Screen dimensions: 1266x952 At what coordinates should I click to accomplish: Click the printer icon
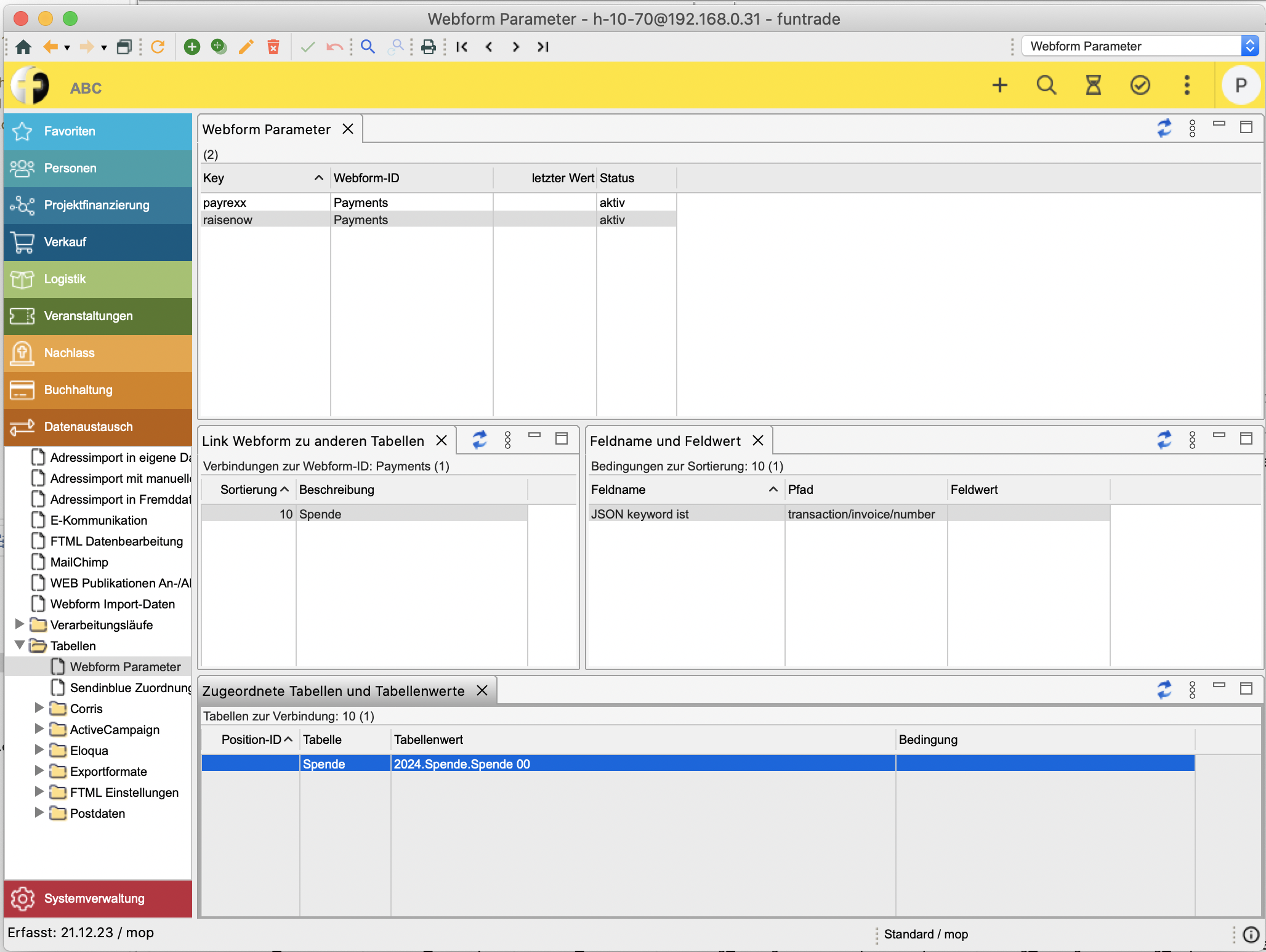[x=429, y=47]
